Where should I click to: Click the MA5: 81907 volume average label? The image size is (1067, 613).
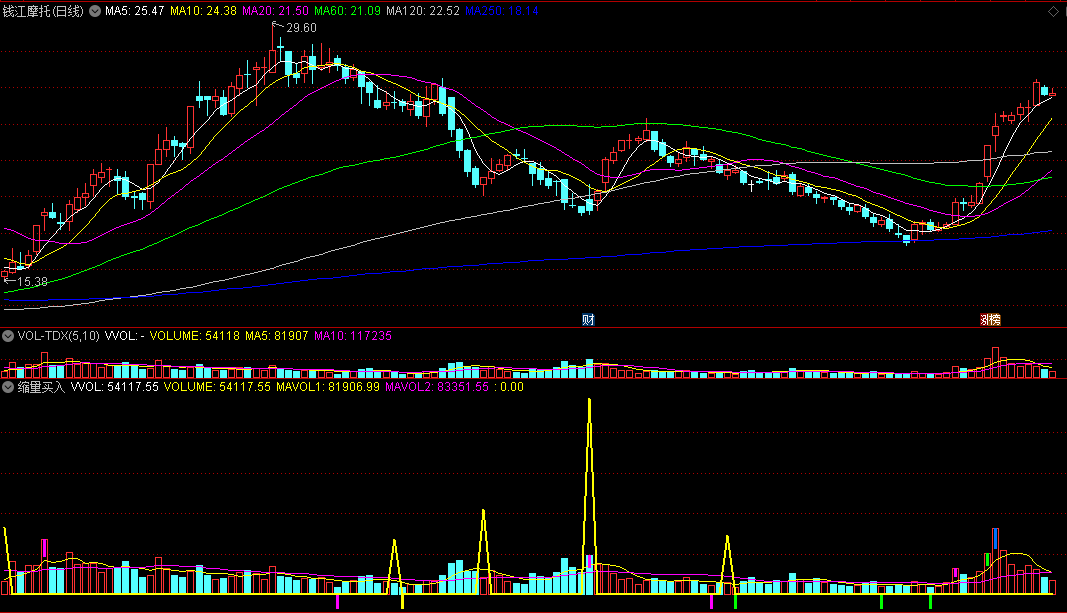click(x=276, y=336)
